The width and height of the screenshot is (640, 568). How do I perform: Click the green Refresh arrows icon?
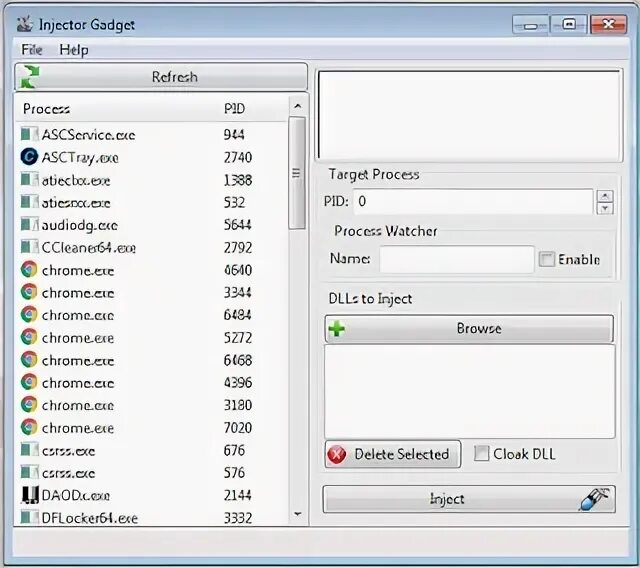coord(30,77)
